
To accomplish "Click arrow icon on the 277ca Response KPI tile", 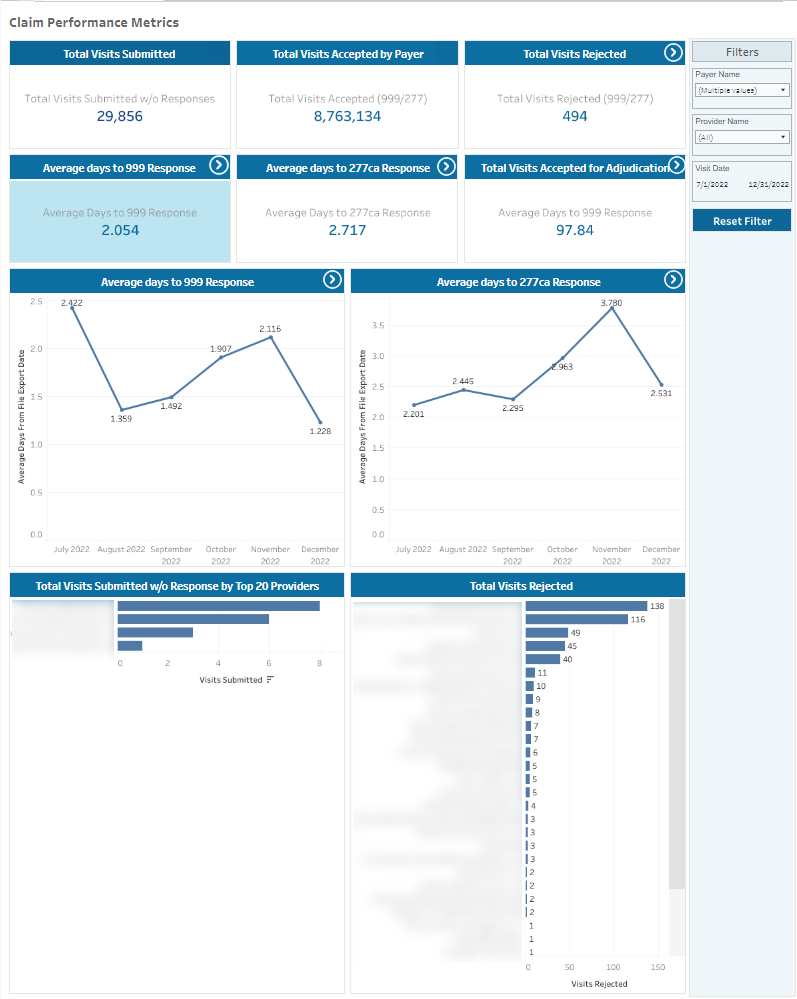I will [446, 166].
